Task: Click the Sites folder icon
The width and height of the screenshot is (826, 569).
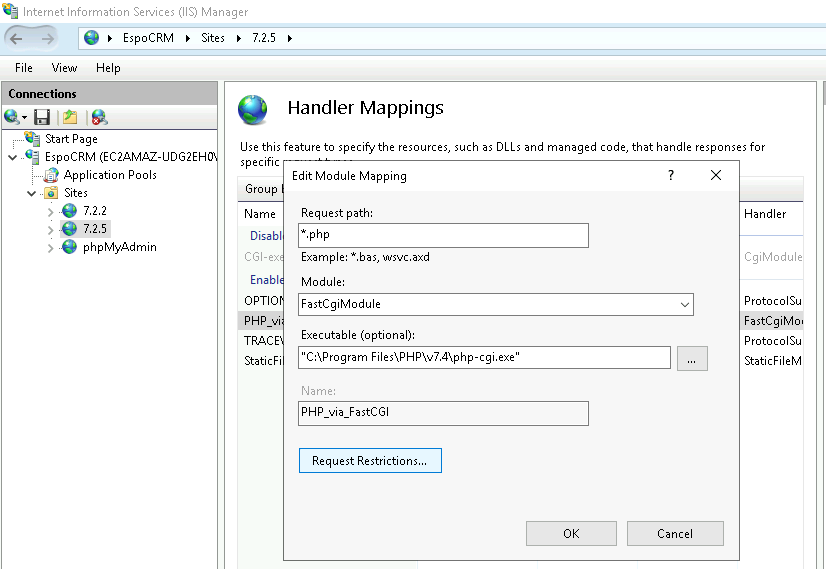Action: click(x=51, y=193)
